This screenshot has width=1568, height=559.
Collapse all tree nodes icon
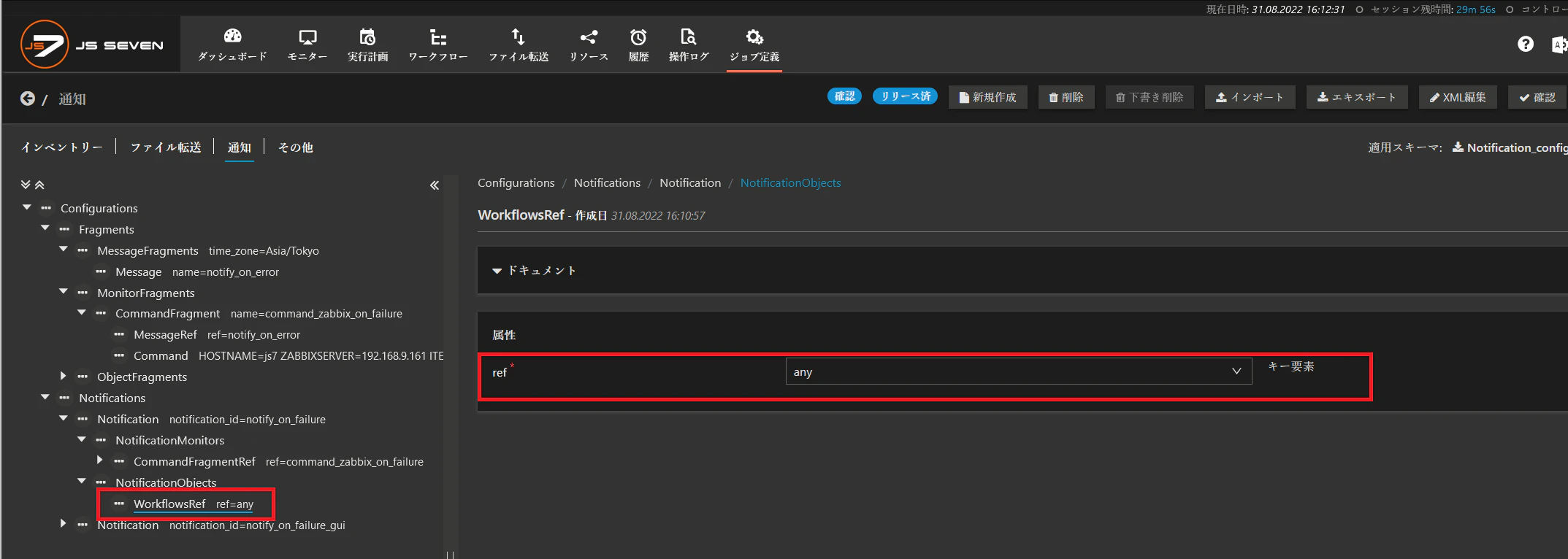[x=39, y=185]
